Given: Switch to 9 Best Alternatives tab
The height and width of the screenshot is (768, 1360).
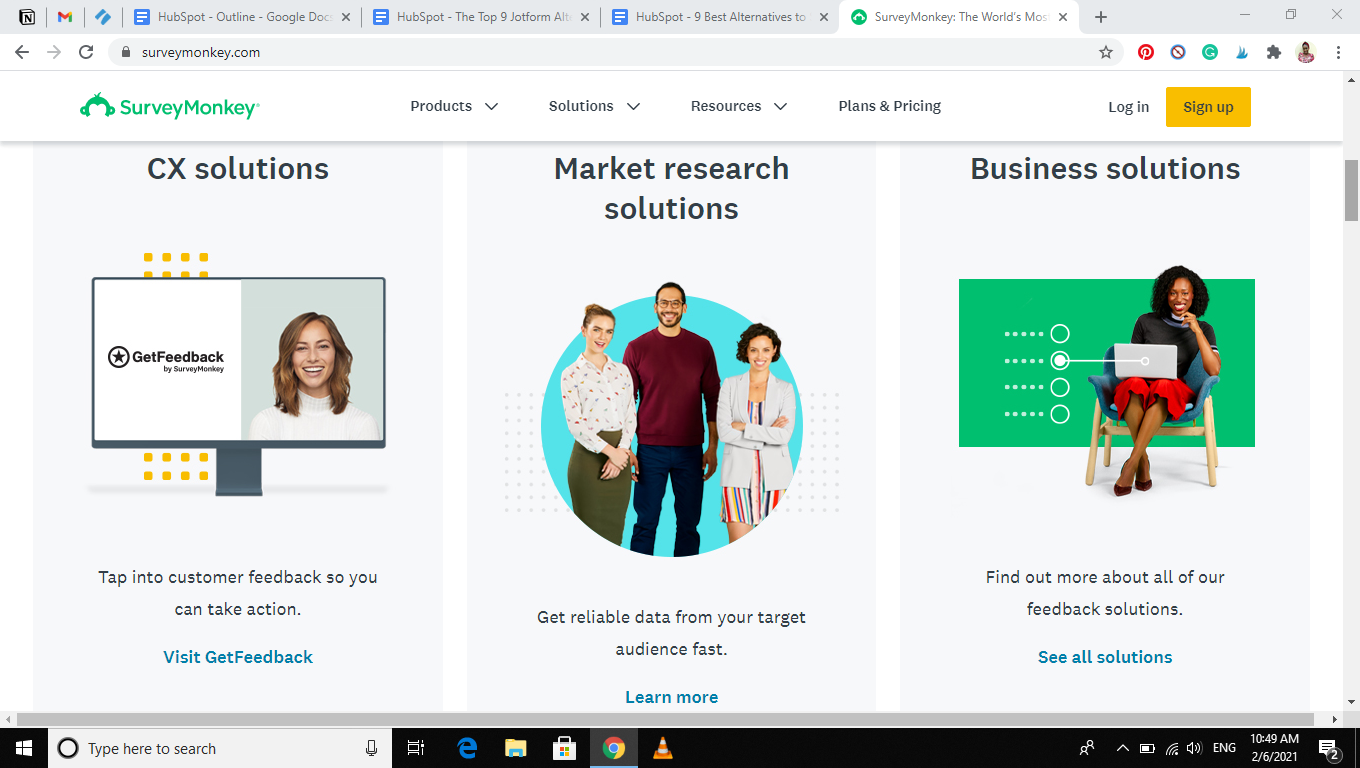Looking at the screenshot, I should [720, 17].
